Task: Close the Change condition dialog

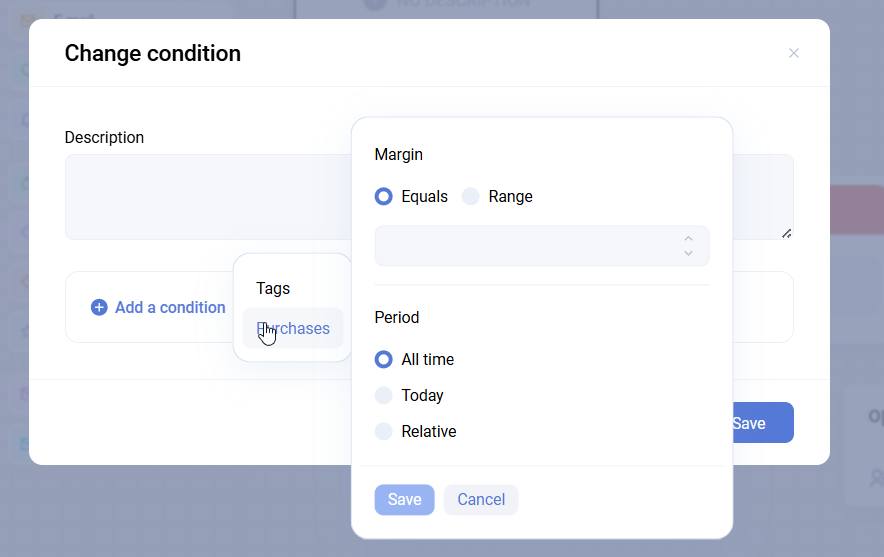Action: (x=794, y=53)
